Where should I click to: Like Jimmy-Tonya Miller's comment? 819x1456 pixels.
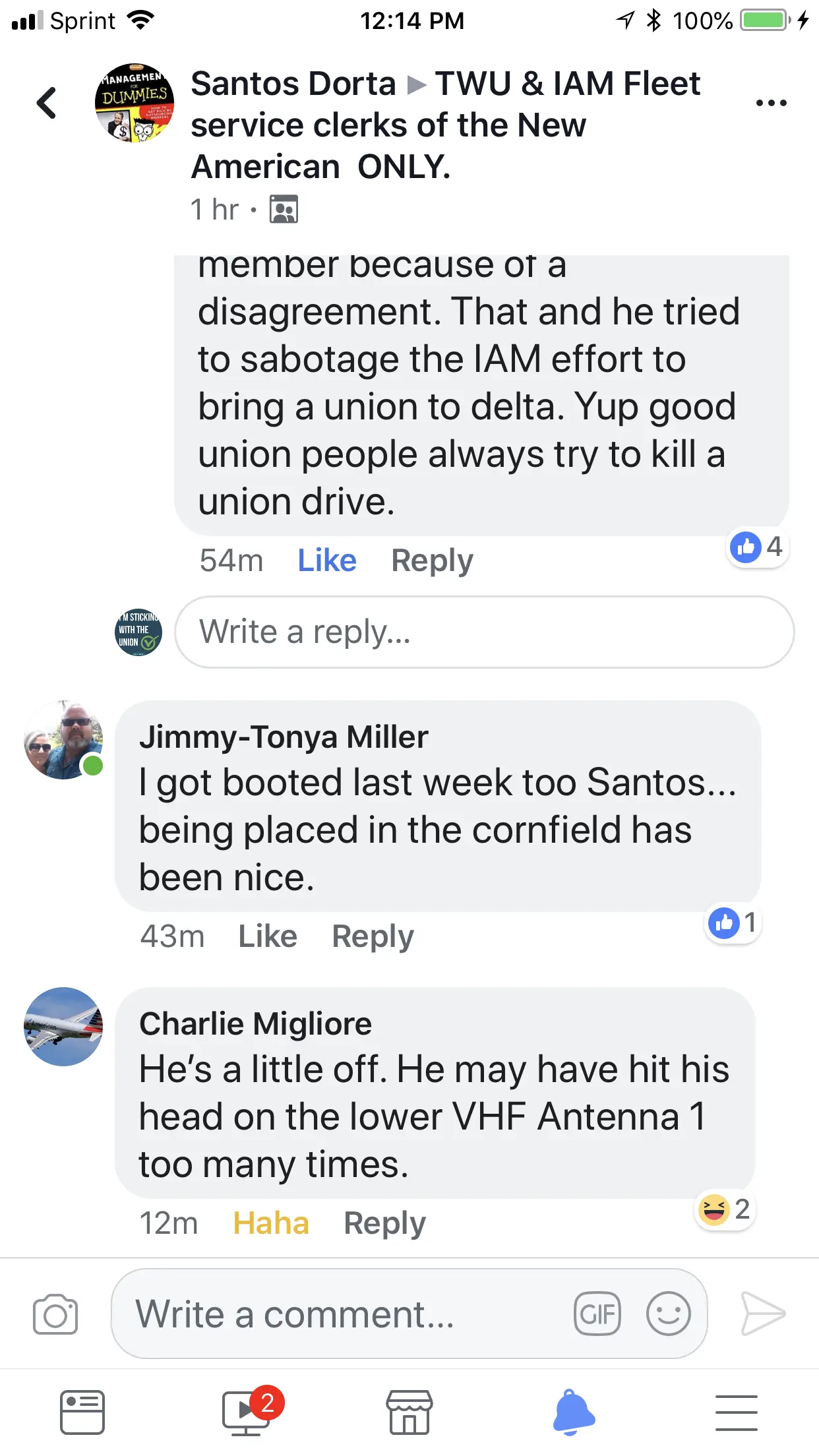click(268, 936)
